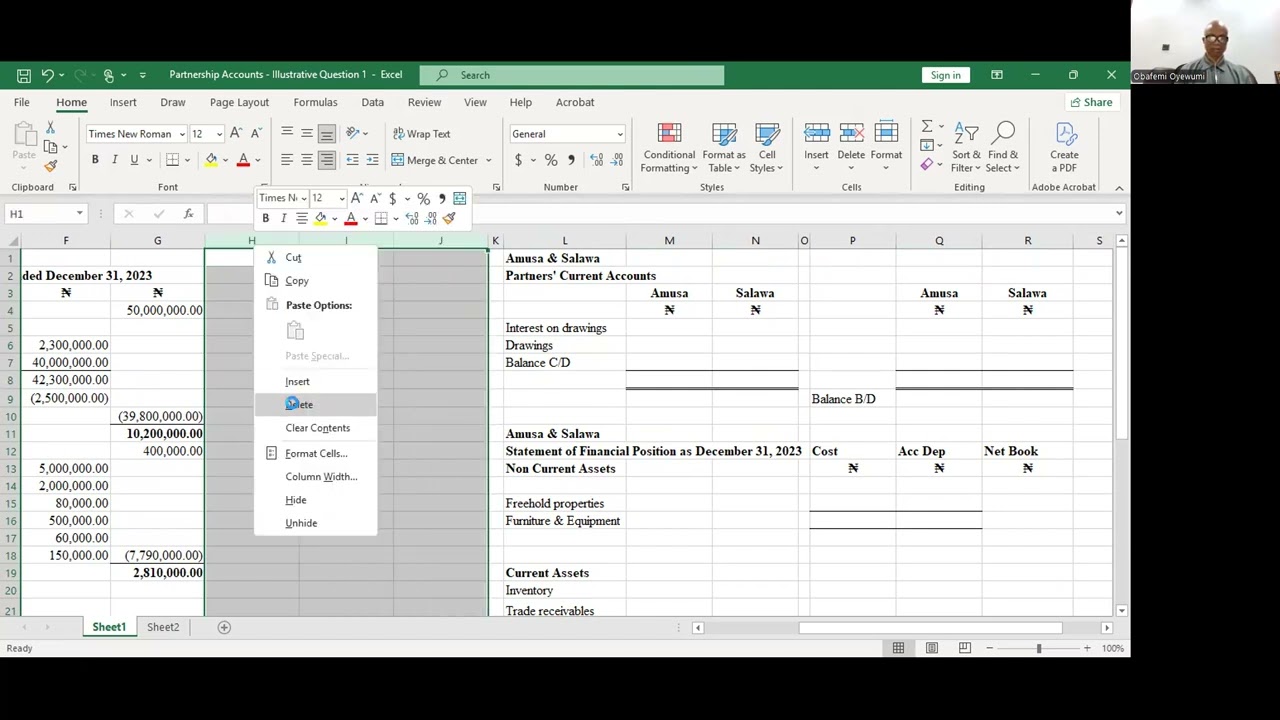
Task: Open the Times New Roman font name dropdown
Action: point(182,134)
